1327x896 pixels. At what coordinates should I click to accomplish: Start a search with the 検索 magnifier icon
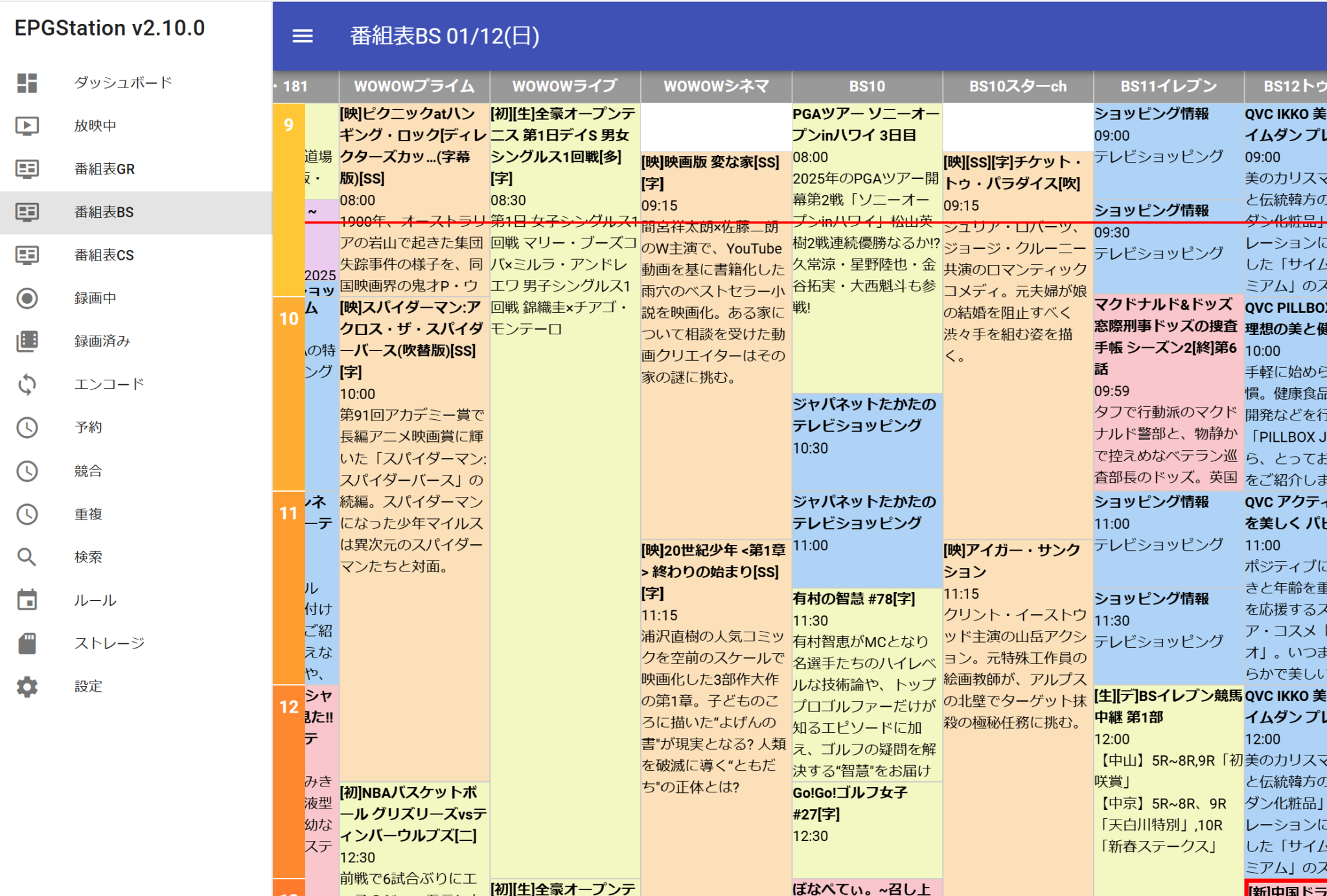click(27, 557)
